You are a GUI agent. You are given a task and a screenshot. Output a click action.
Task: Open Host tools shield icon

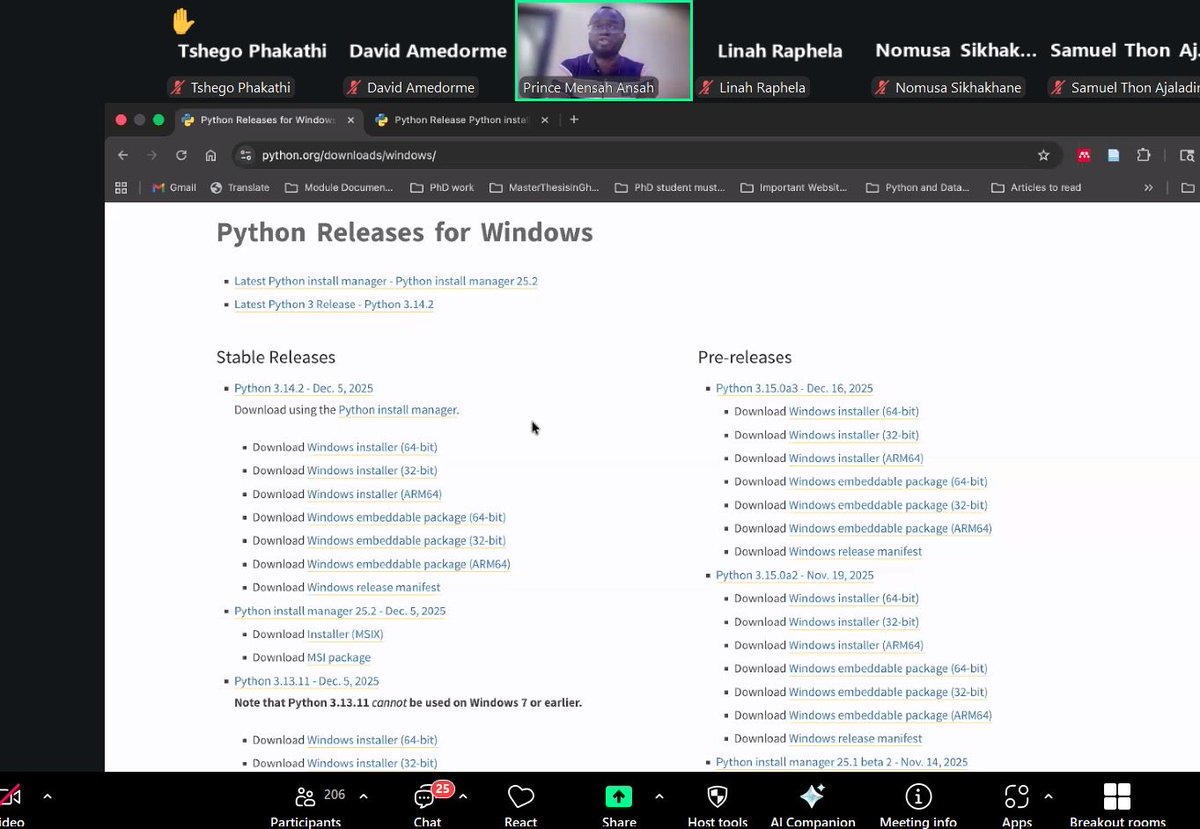[x=717, y=797]
